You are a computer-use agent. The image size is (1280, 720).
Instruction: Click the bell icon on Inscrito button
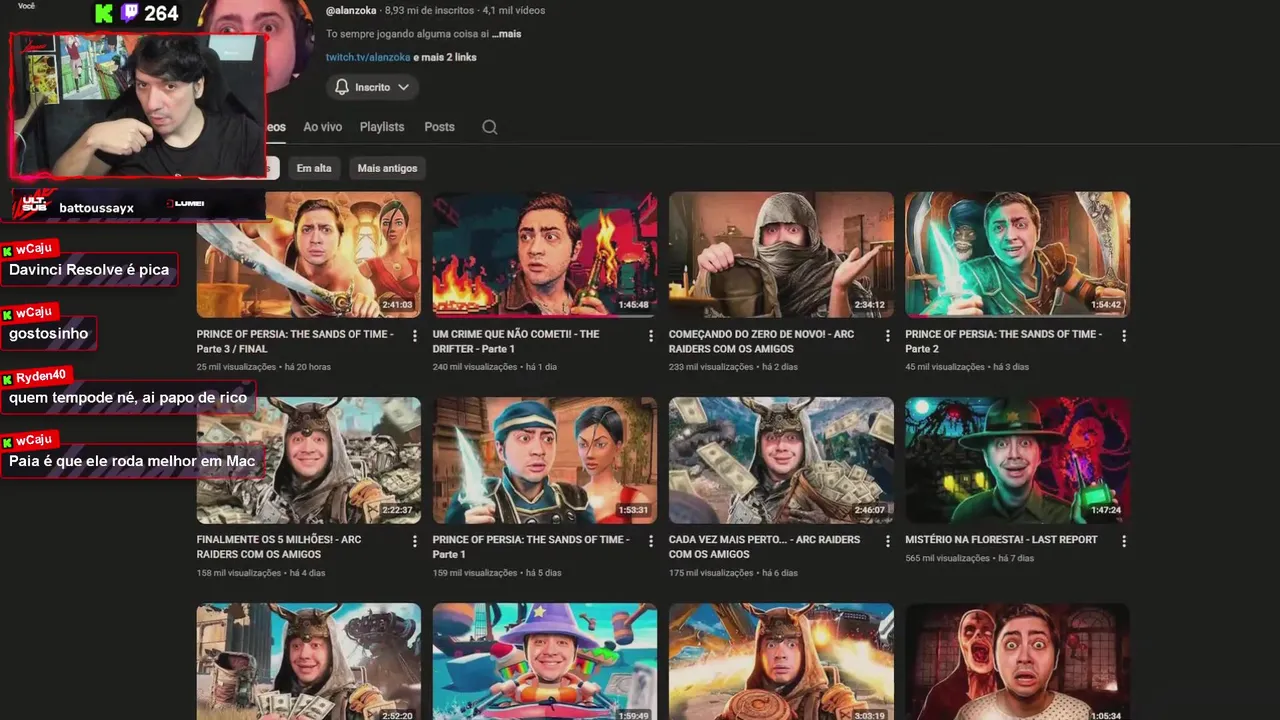(x=342, y=87)
